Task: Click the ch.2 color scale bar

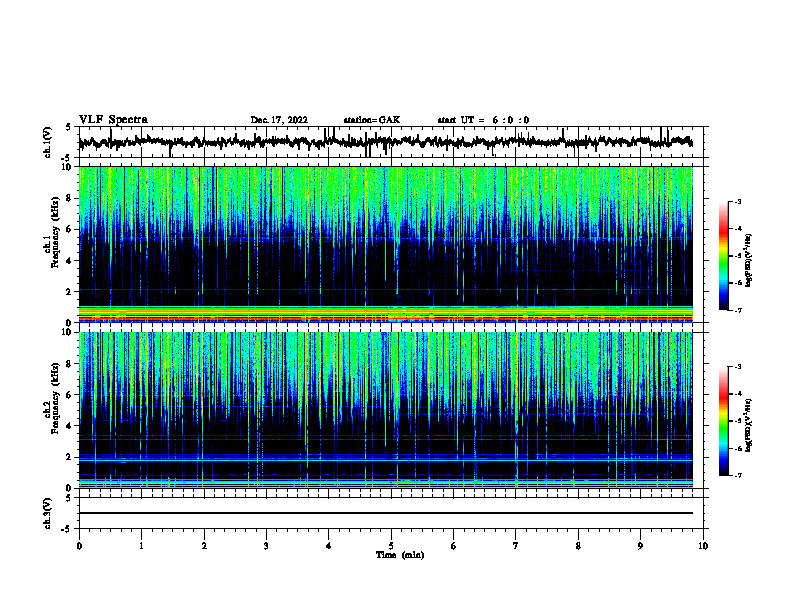Action: pos(723,421)
